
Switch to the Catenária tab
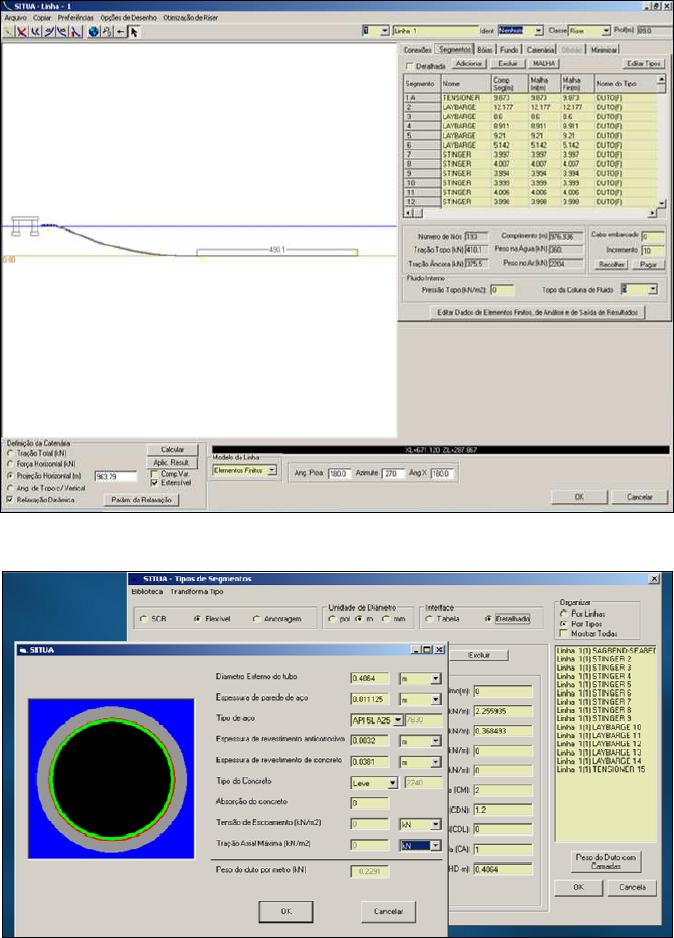541,48
